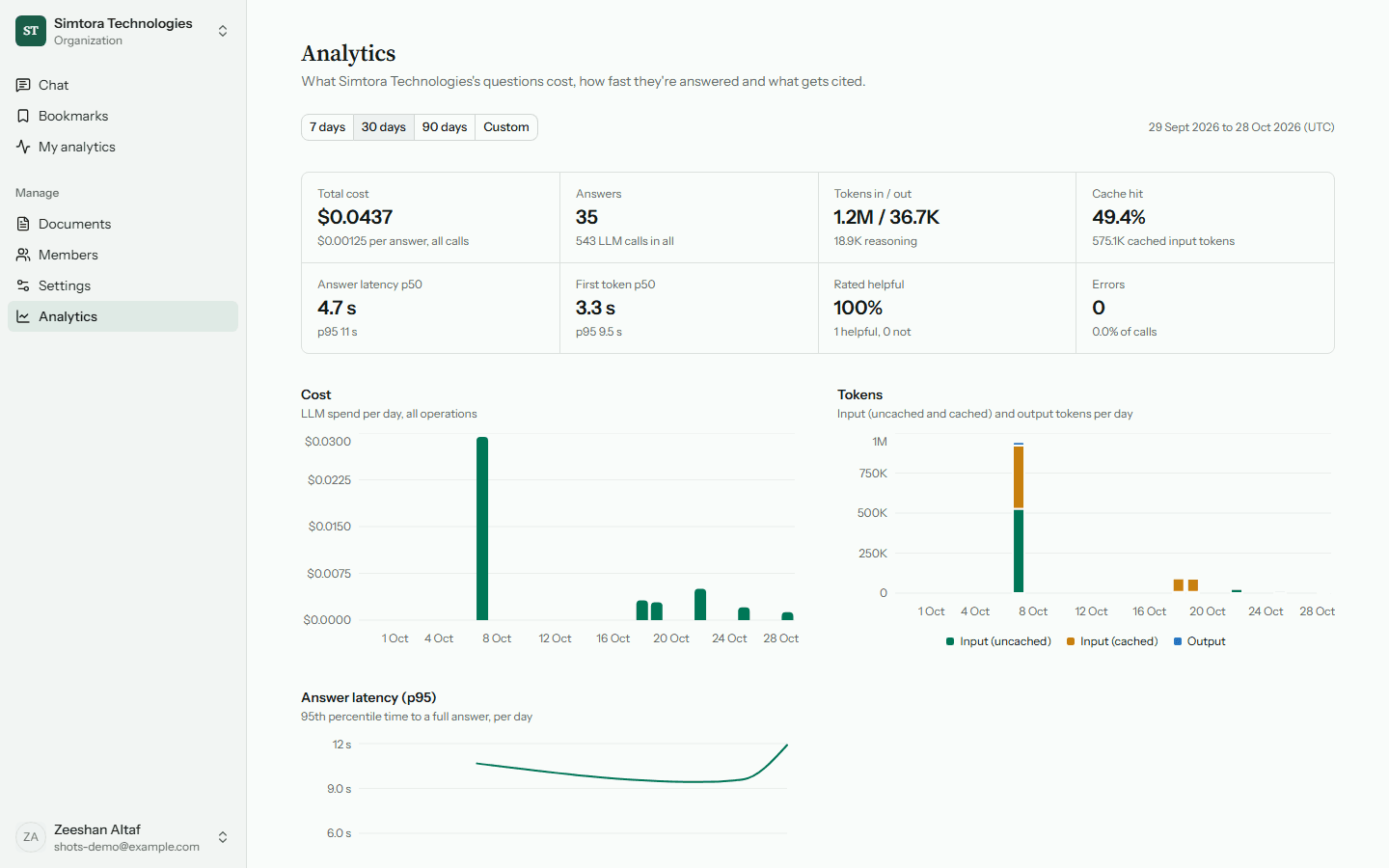Click the ST organization logo
Image resolution: width=1389 pixels, height=868 pixels.
click(x=31, y=31)
